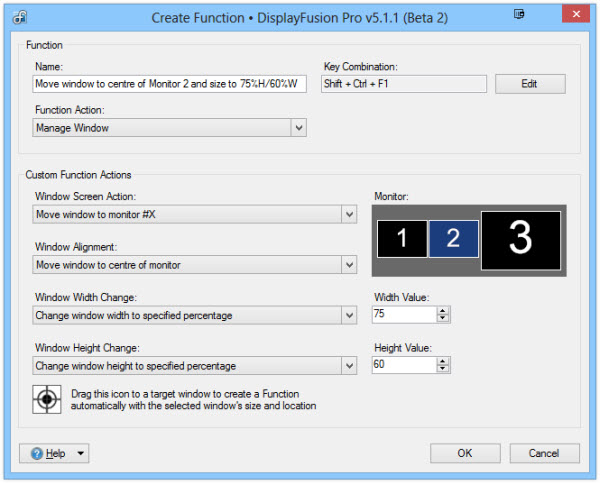The image size is (600, 483).
Task: Click the Key Combination field
Action: point(404,84)
